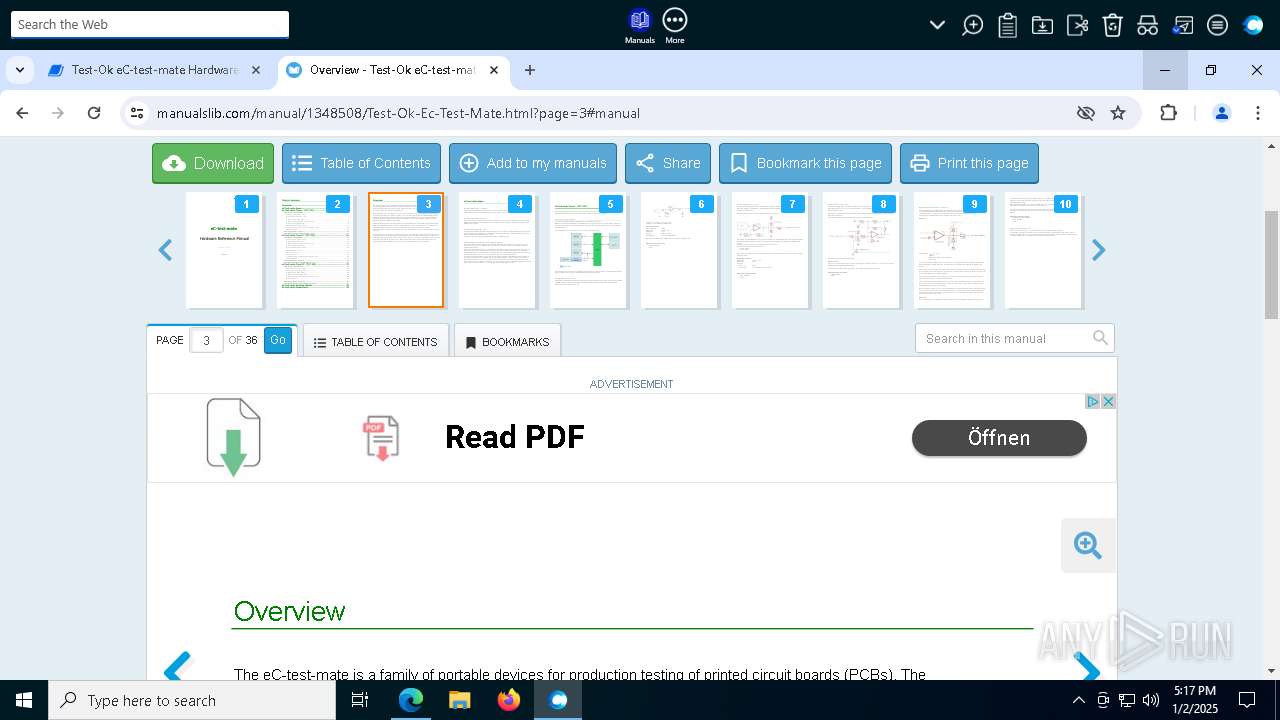Click the Öffnen ad button
Viewport: 1280px width, 720px height.
[x=999, y=438]
